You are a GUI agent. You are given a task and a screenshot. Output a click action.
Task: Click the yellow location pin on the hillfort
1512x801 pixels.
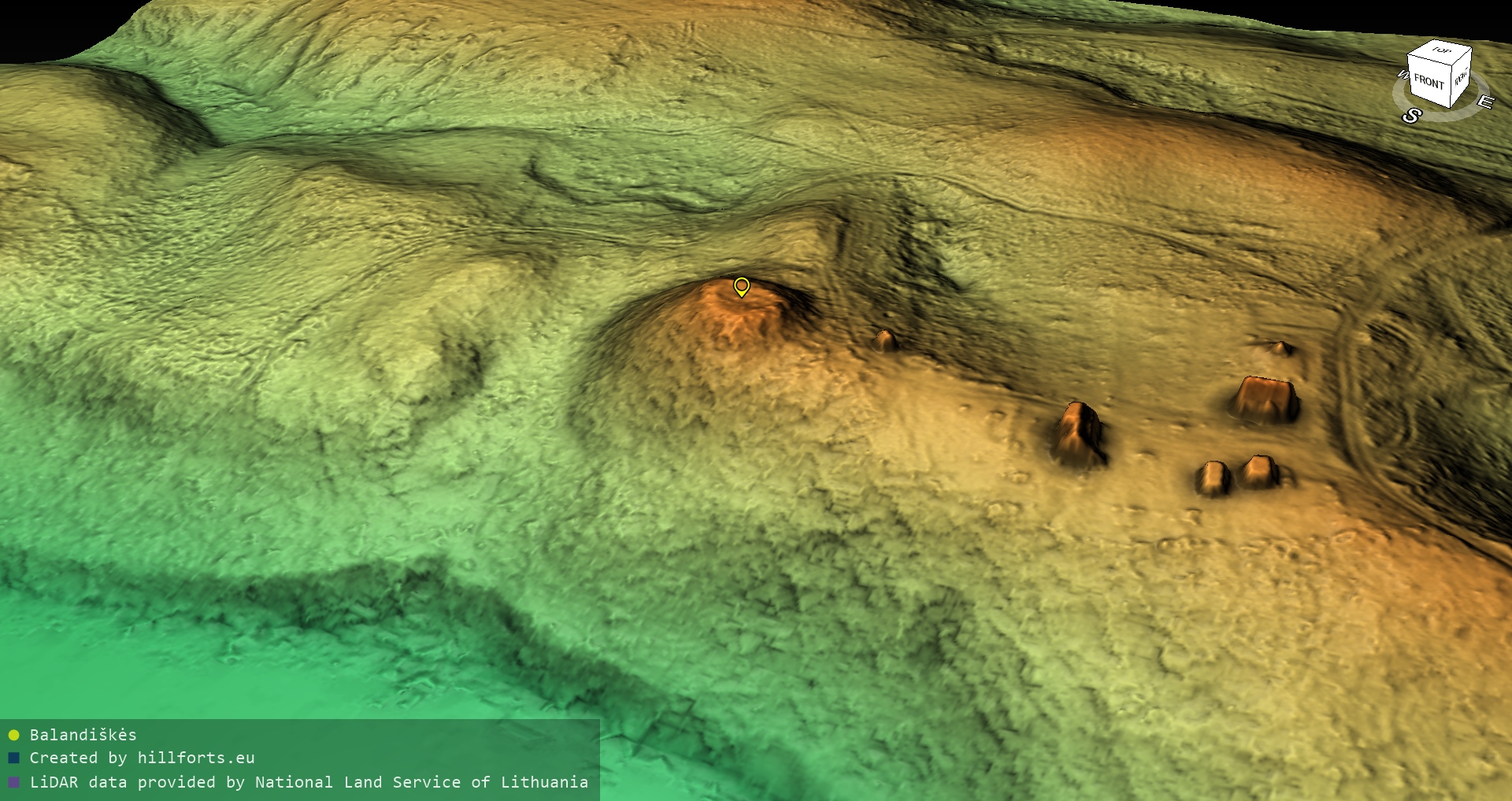pos(741,286)
